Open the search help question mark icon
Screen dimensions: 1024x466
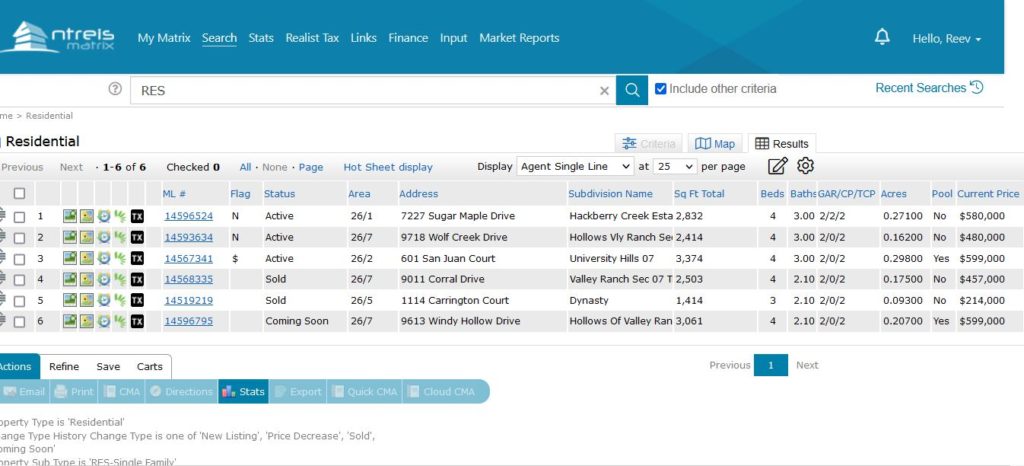pyautogui.click(x=115, y=89)
